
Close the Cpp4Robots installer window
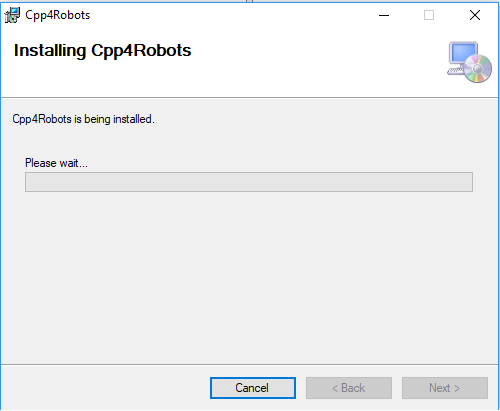tap(475, 15)
